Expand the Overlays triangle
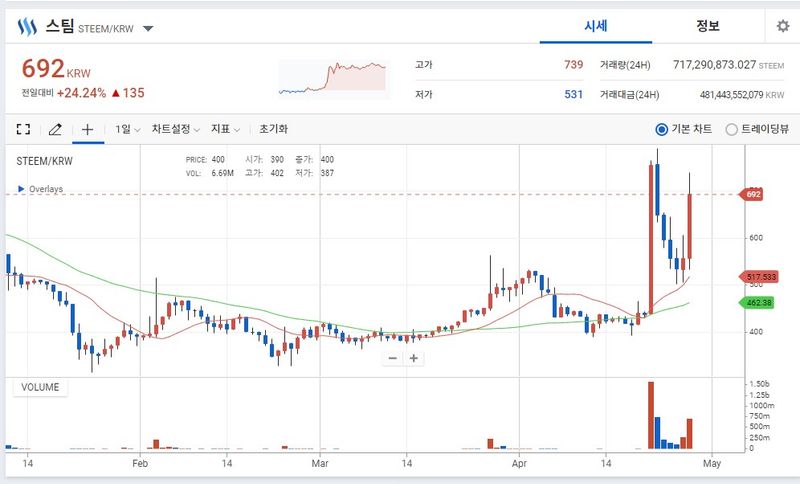800x484 pixels. click(x=21, y=189)
